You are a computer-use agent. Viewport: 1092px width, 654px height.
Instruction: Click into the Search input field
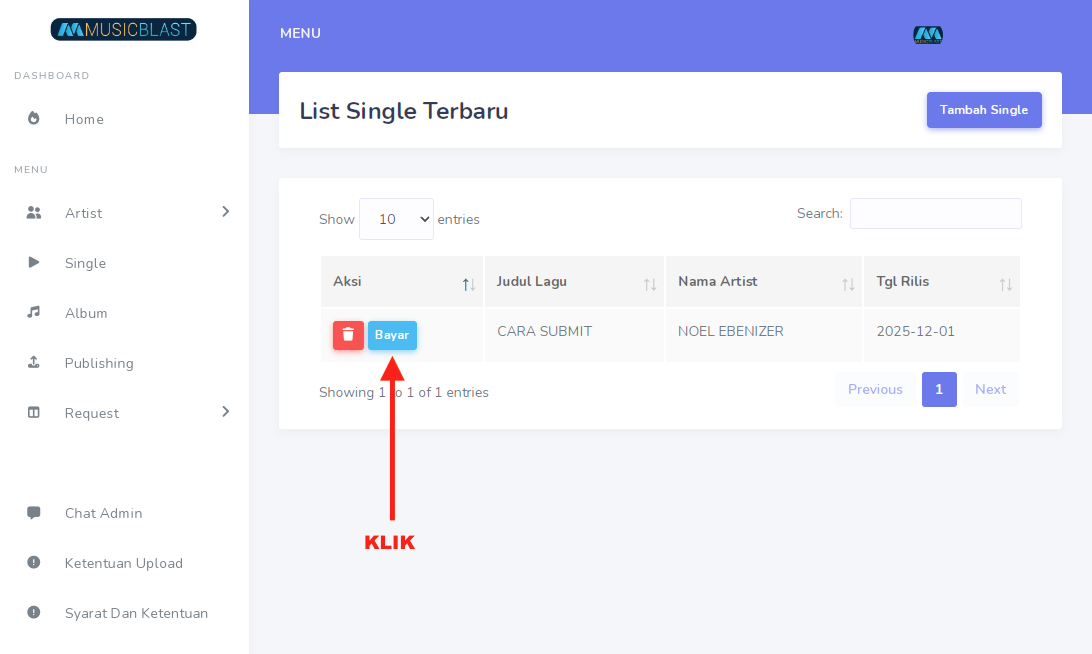(935, 213)
